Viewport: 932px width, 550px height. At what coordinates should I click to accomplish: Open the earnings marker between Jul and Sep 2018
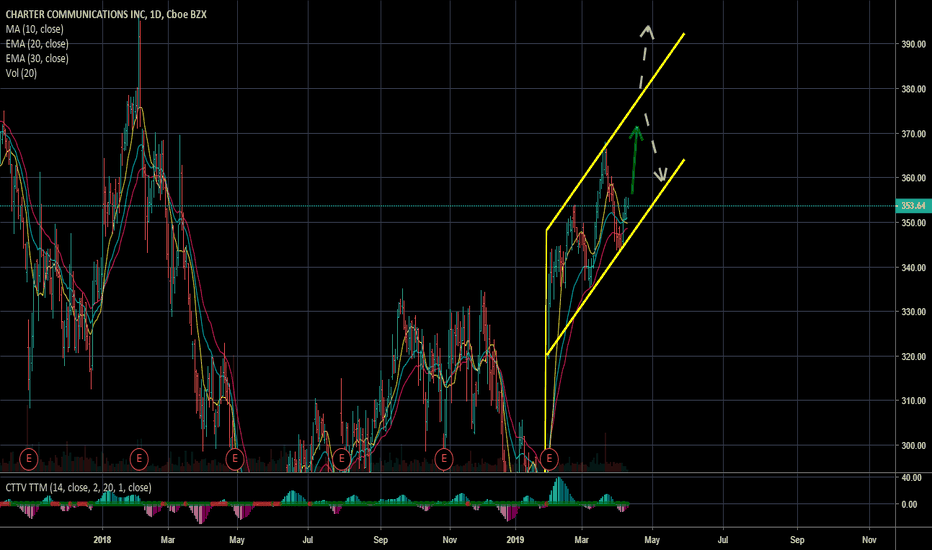341,458
